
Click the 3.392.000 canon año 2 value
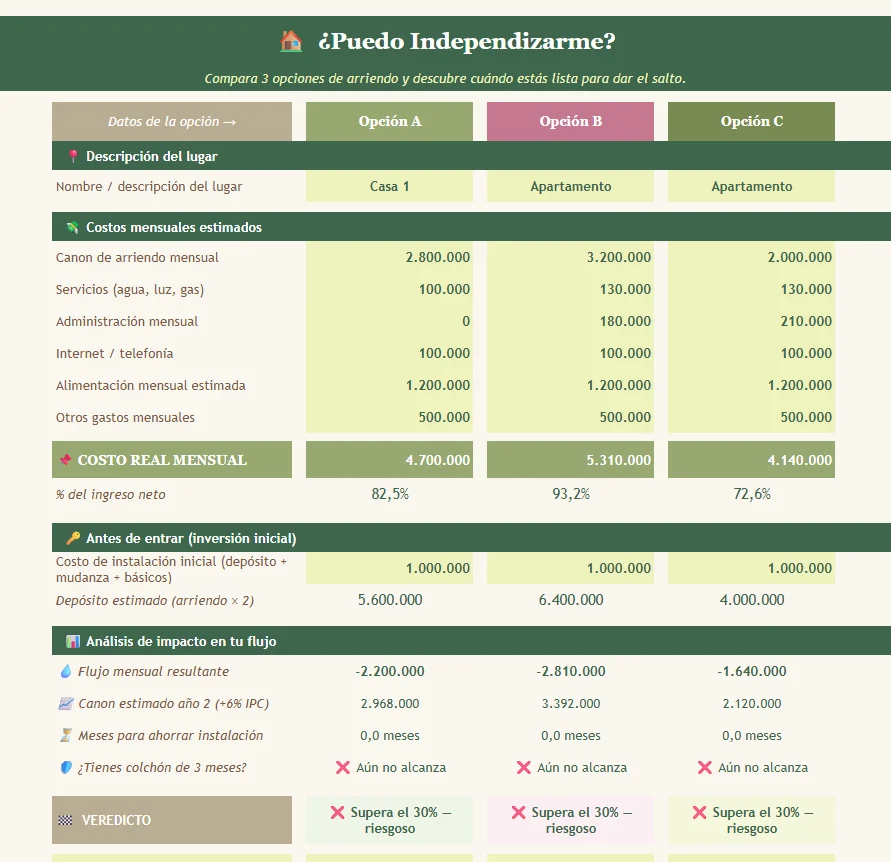[571, 703]
